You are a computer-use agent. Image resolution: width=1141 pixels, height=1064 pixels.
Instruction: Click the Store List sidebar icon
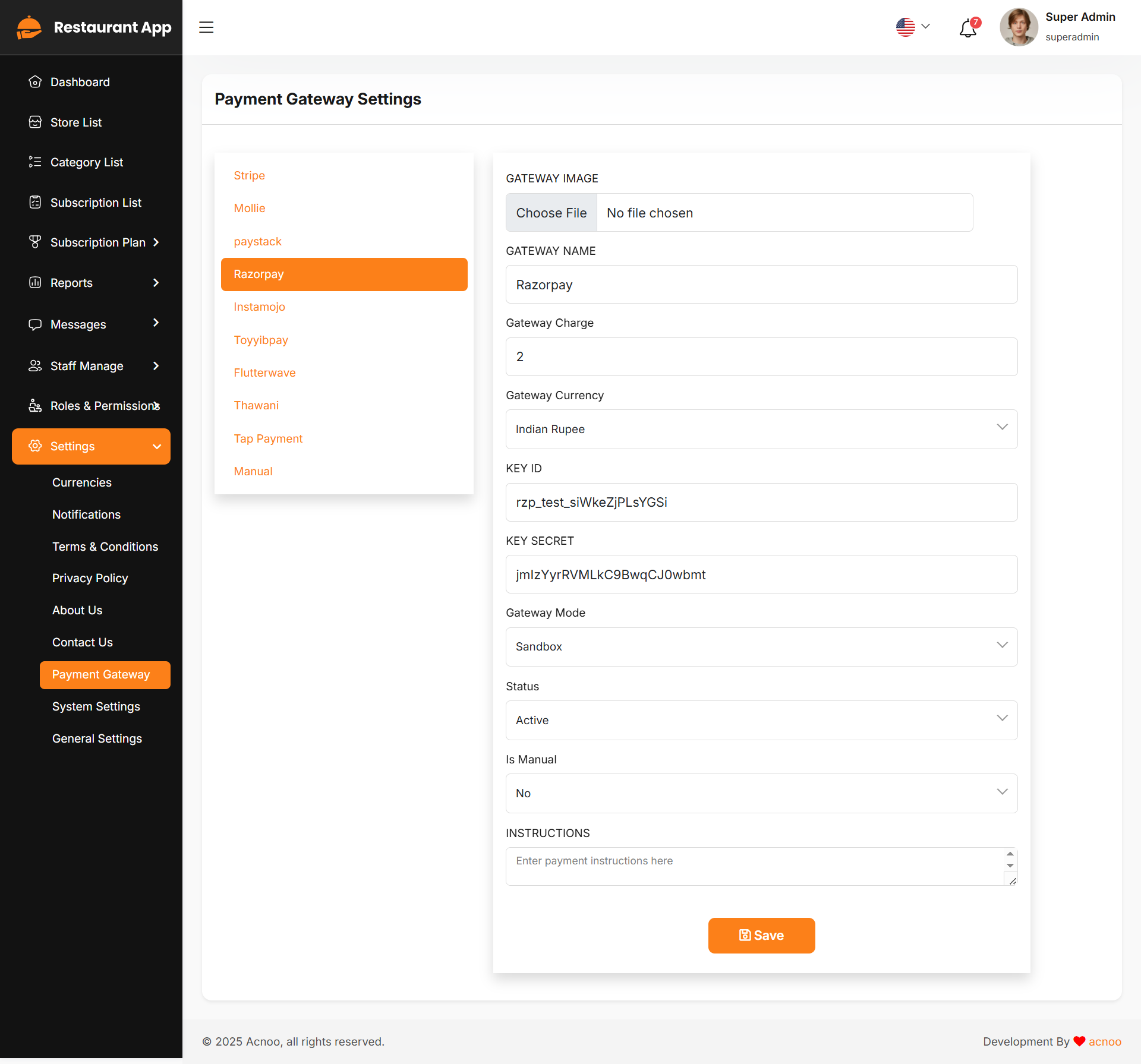35,122
